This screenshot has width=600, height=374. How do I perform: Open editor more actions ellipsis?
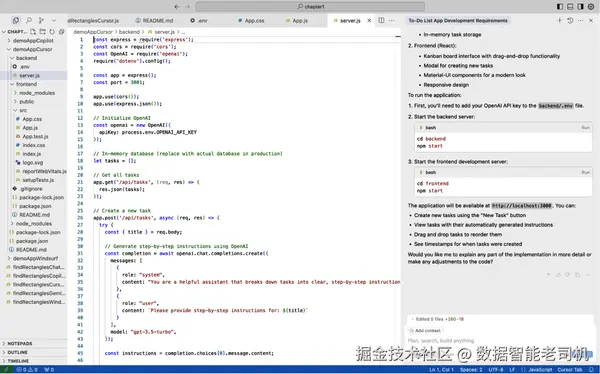pyautogui.click(x=391, y=20)
